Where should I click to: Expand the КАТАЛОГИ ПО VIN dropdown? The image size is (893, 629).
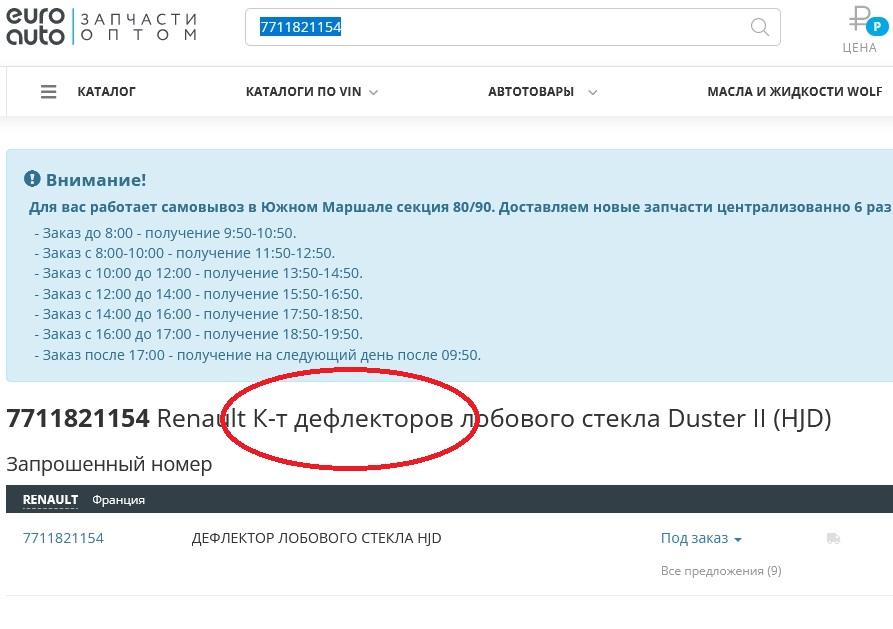[x=312, y=92]
